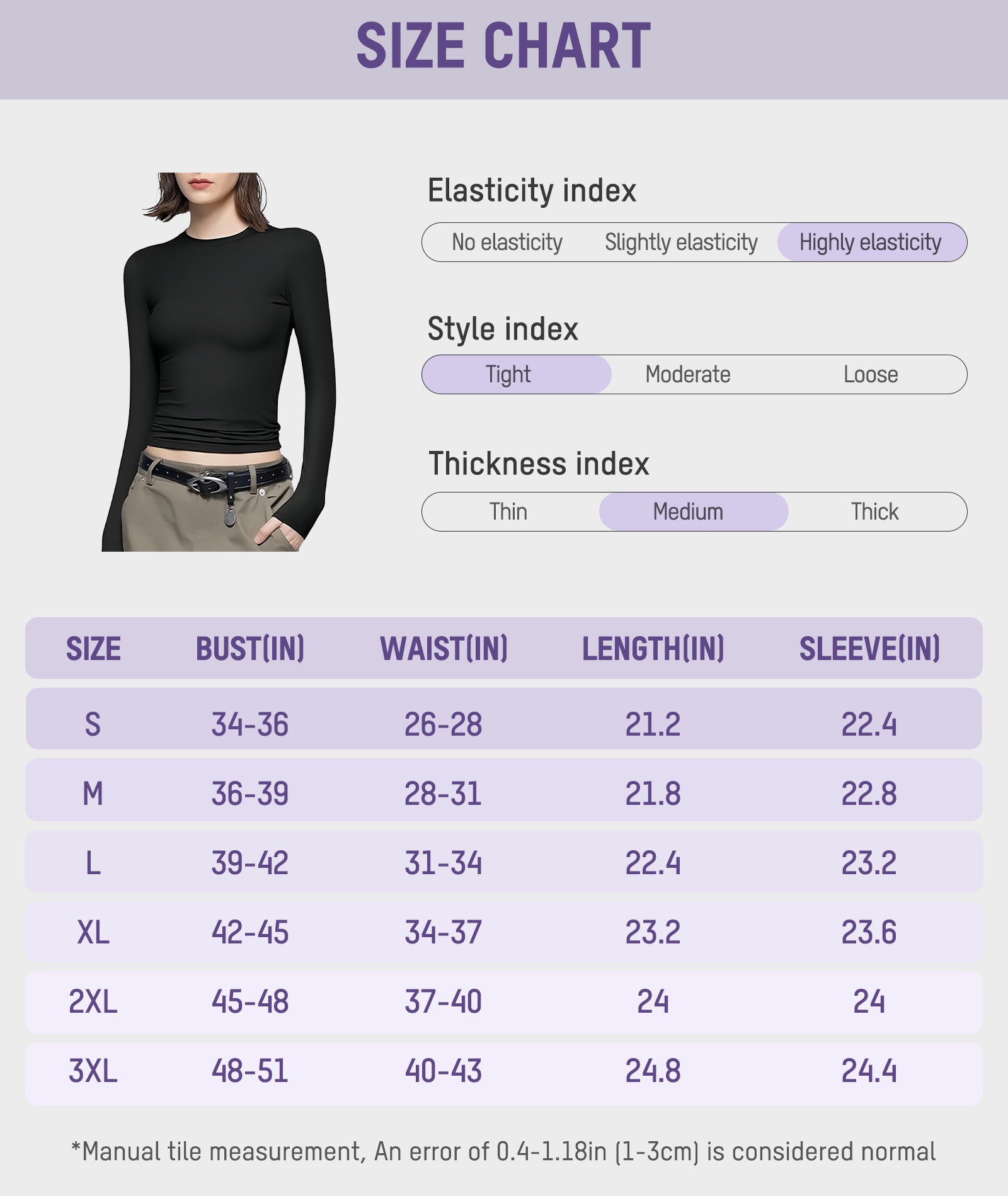Select the M waist value 28-31
The height and width of the screenshot is (1196, 1008).
pos(444,794)
